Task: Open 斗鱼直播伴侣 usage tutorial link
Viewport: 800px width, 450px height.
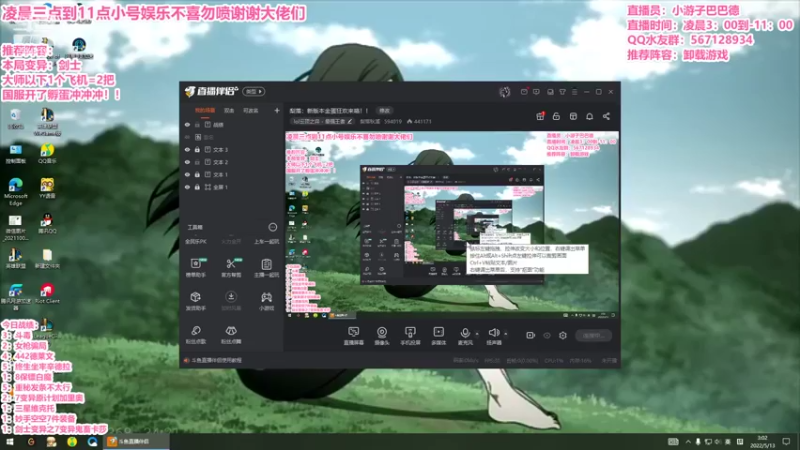Action: (216, 360)
